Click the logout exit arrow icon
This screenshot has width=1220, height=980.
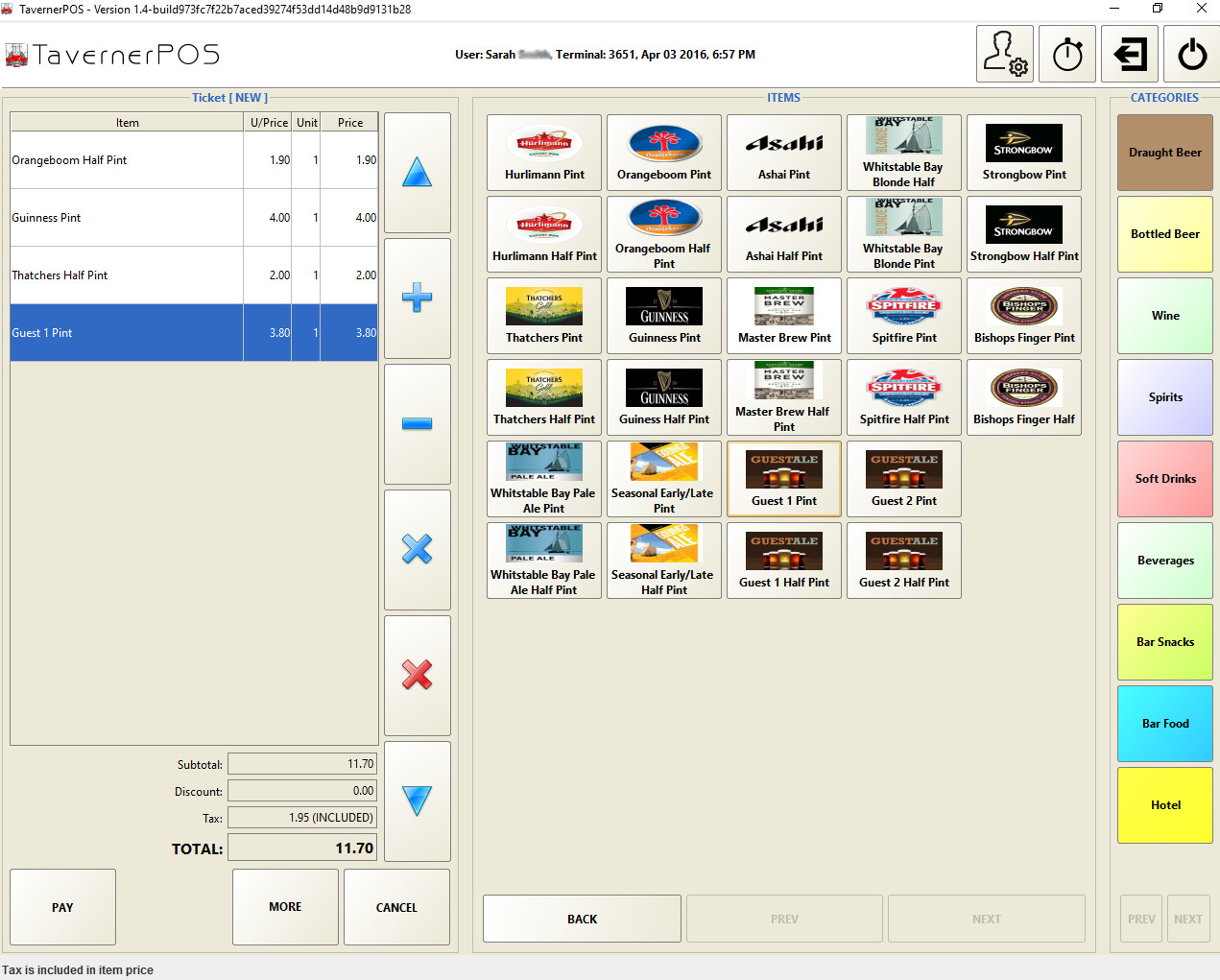coord(1130,54)
